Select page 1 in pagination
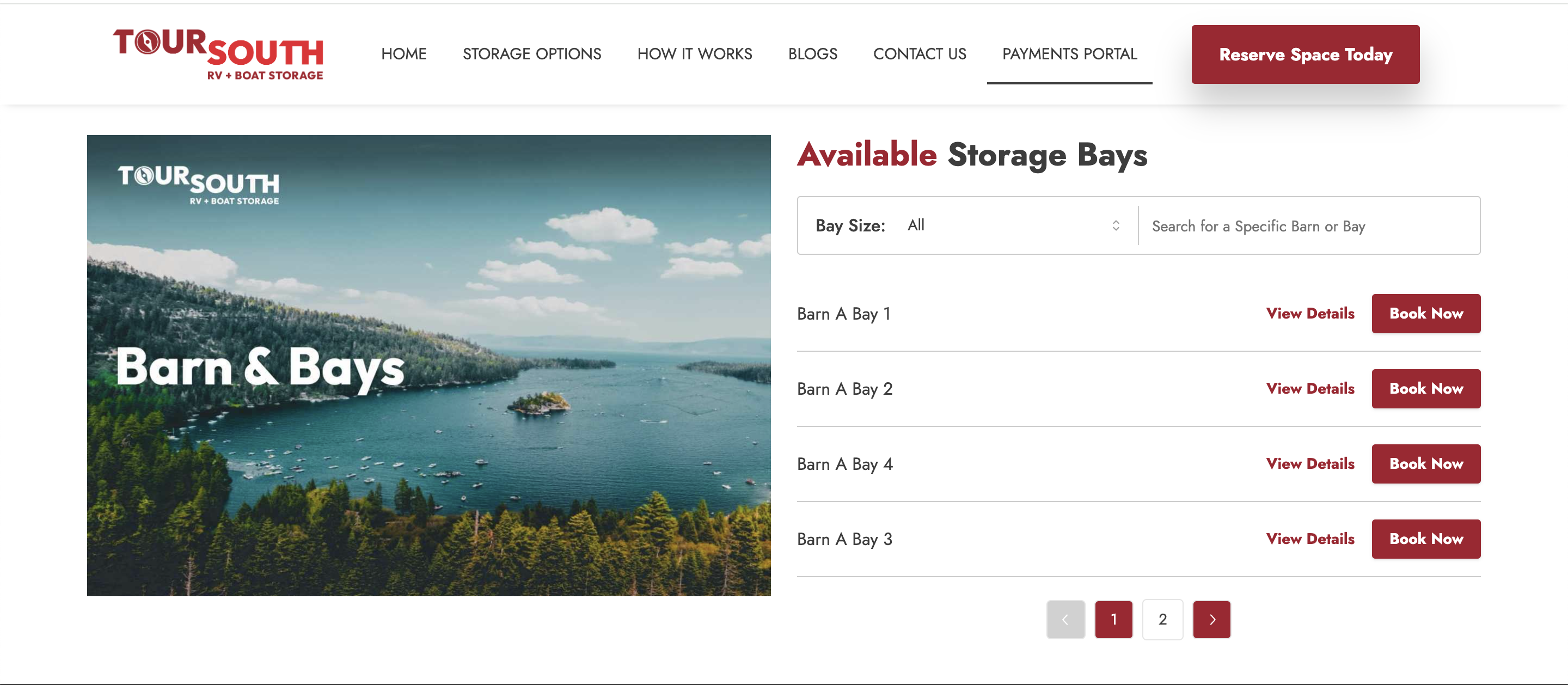 pyautogui.click(x=1113, y=619)
